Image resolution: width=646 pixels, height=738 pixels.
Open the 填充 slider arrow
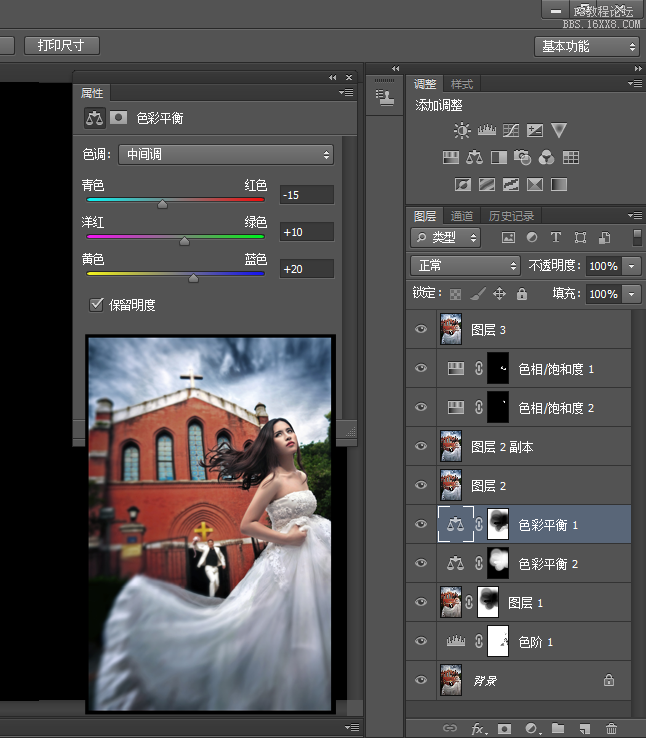(631, 294)
